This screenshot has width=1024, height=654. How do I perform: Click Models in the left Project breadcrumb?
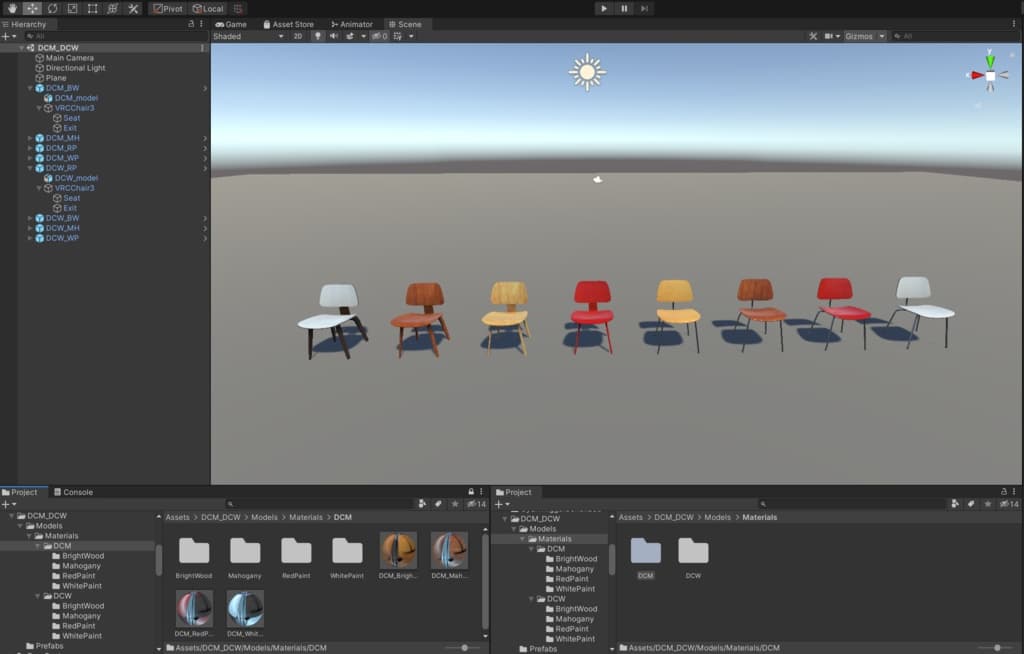pyautogui.click(x=264, y=517)
